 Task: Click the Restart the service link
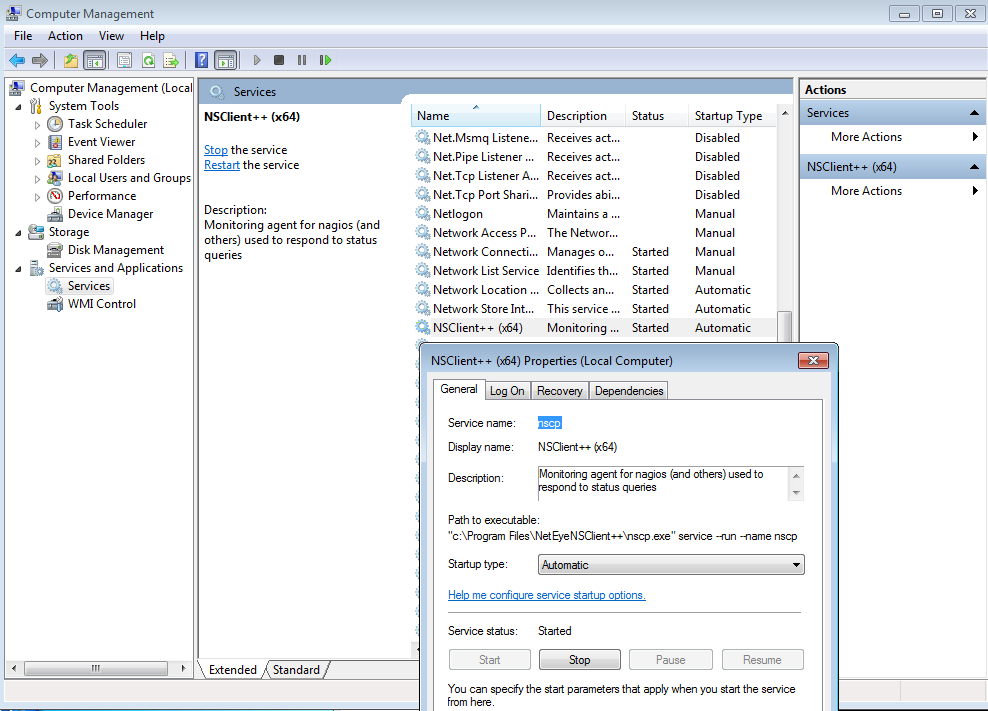pos(222,165)
